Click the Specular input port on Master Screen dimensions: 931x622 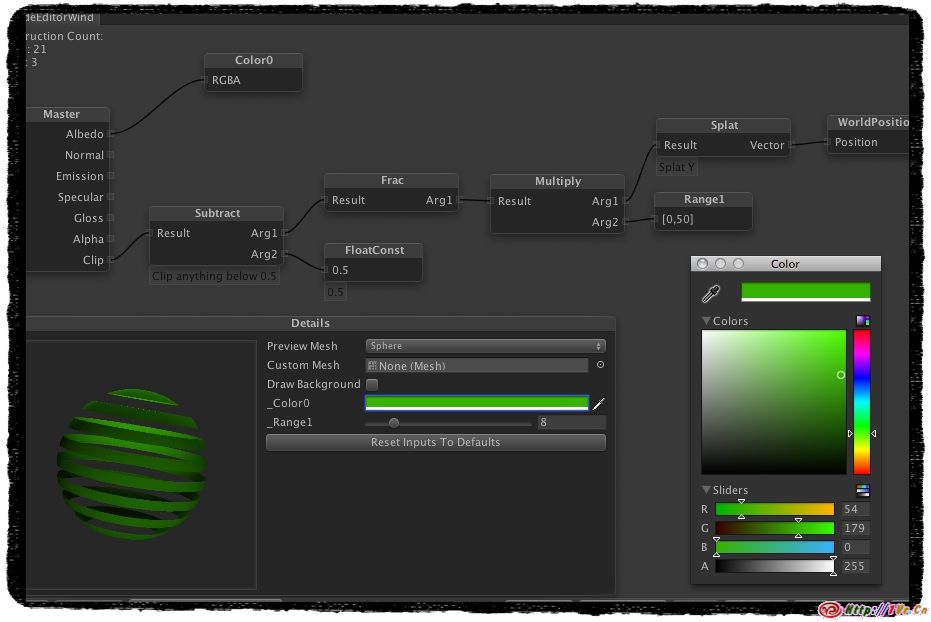[x=111, y=197]
